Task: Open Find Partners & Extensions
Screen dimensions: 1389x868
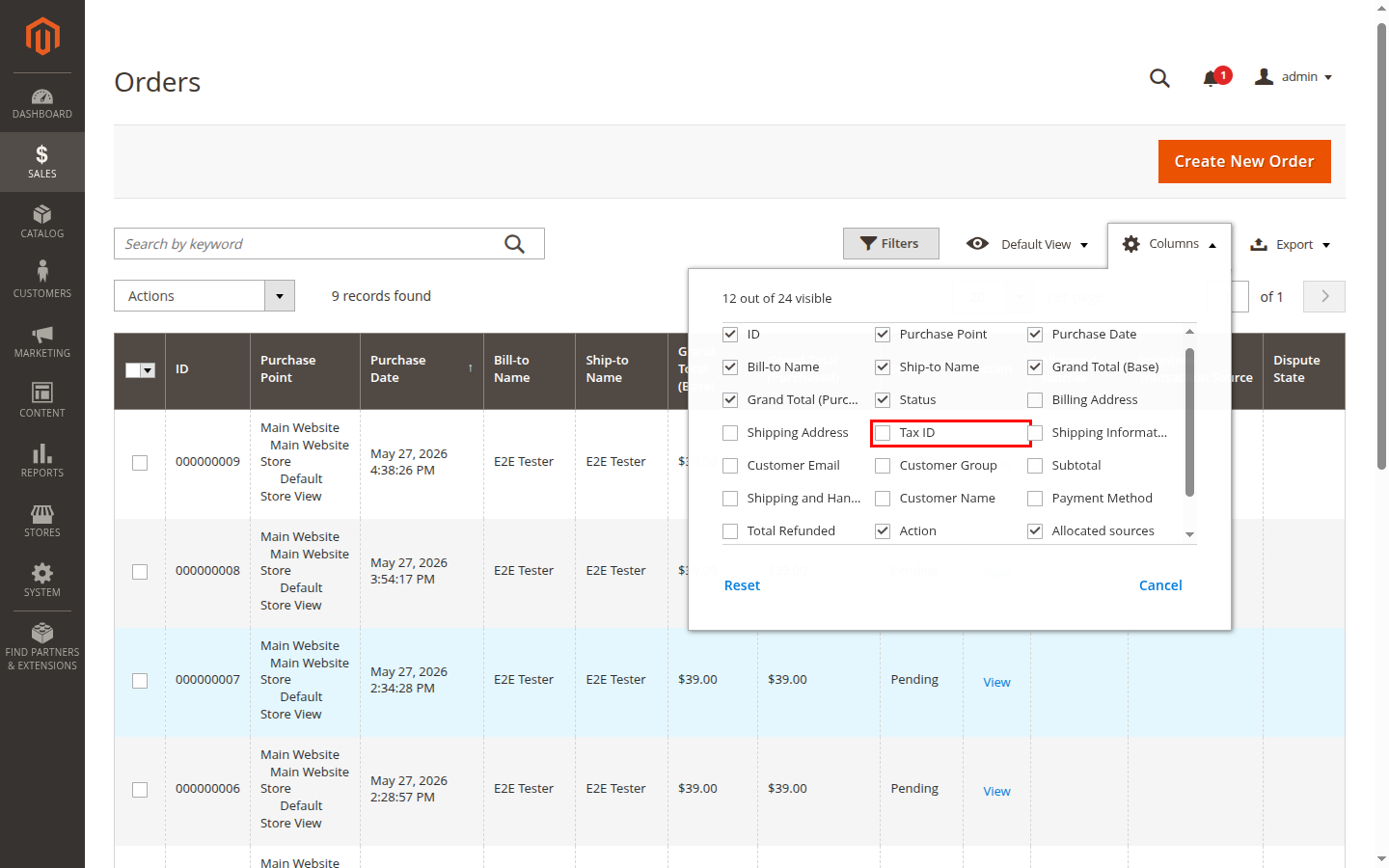Action: point(42,647)
